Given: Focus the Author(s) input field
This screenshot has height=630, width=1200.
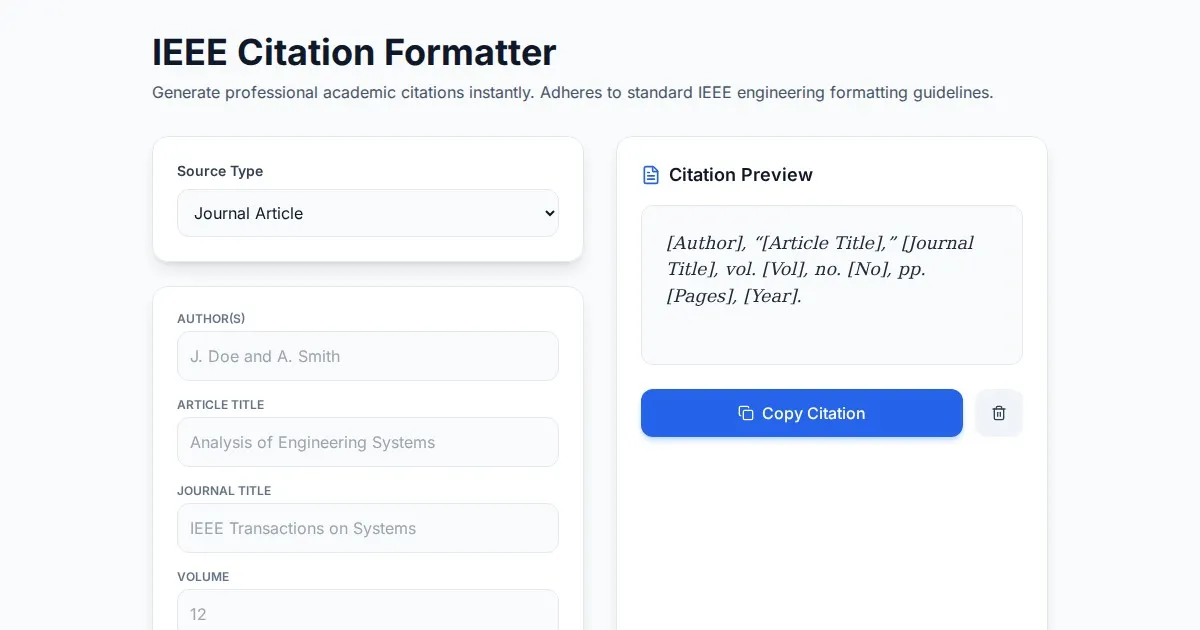Looking at the screenshot, I should (367, 356).
